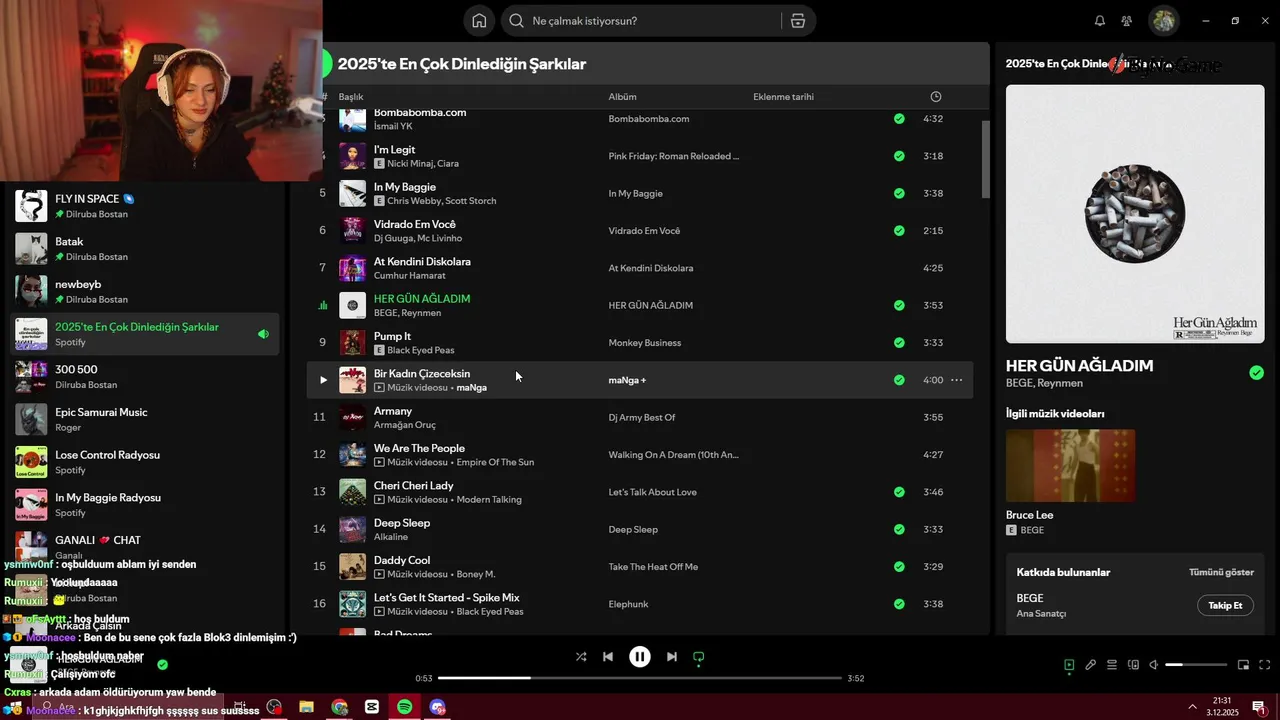Click Tümünü göster link
Viewport: 1280px width, 720px height.
pos(1221,572)
